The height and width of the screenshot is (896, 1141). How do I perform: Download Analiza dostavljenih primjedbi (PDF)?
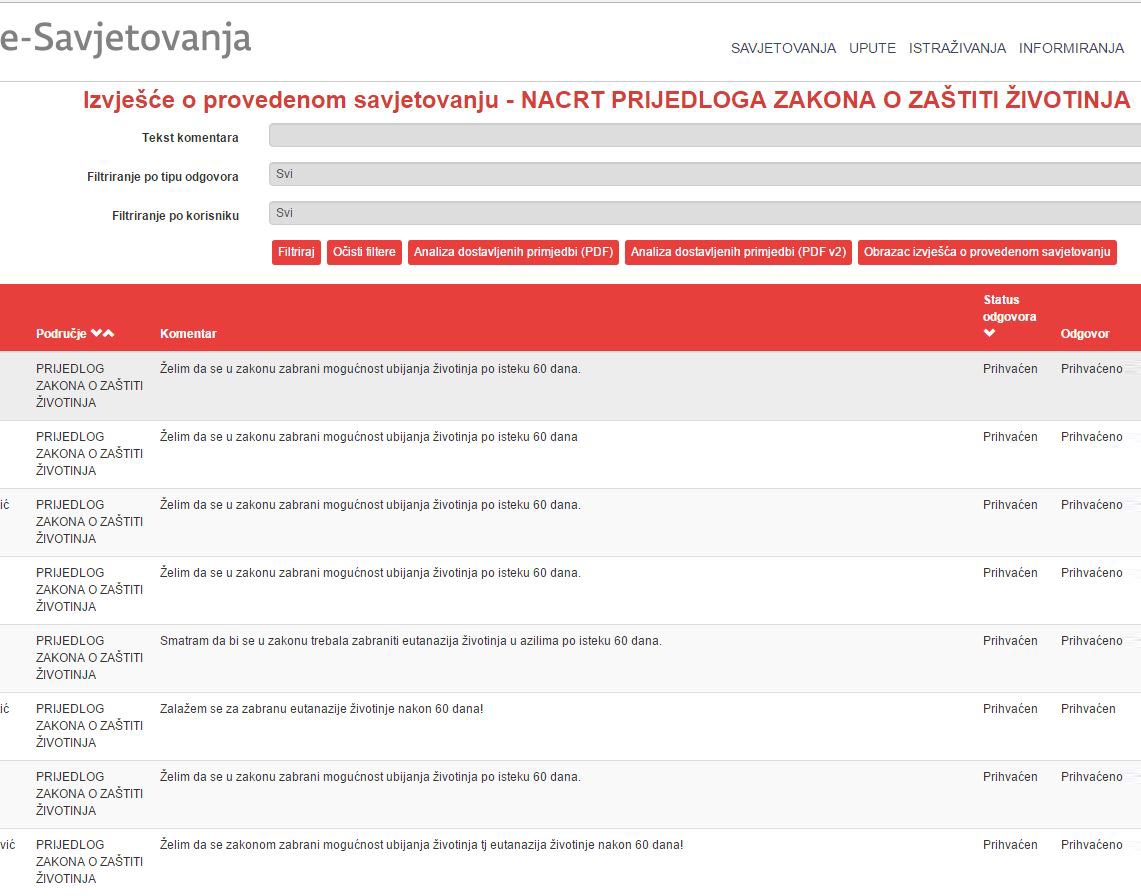pyautogui.click(x=513, y=253)
